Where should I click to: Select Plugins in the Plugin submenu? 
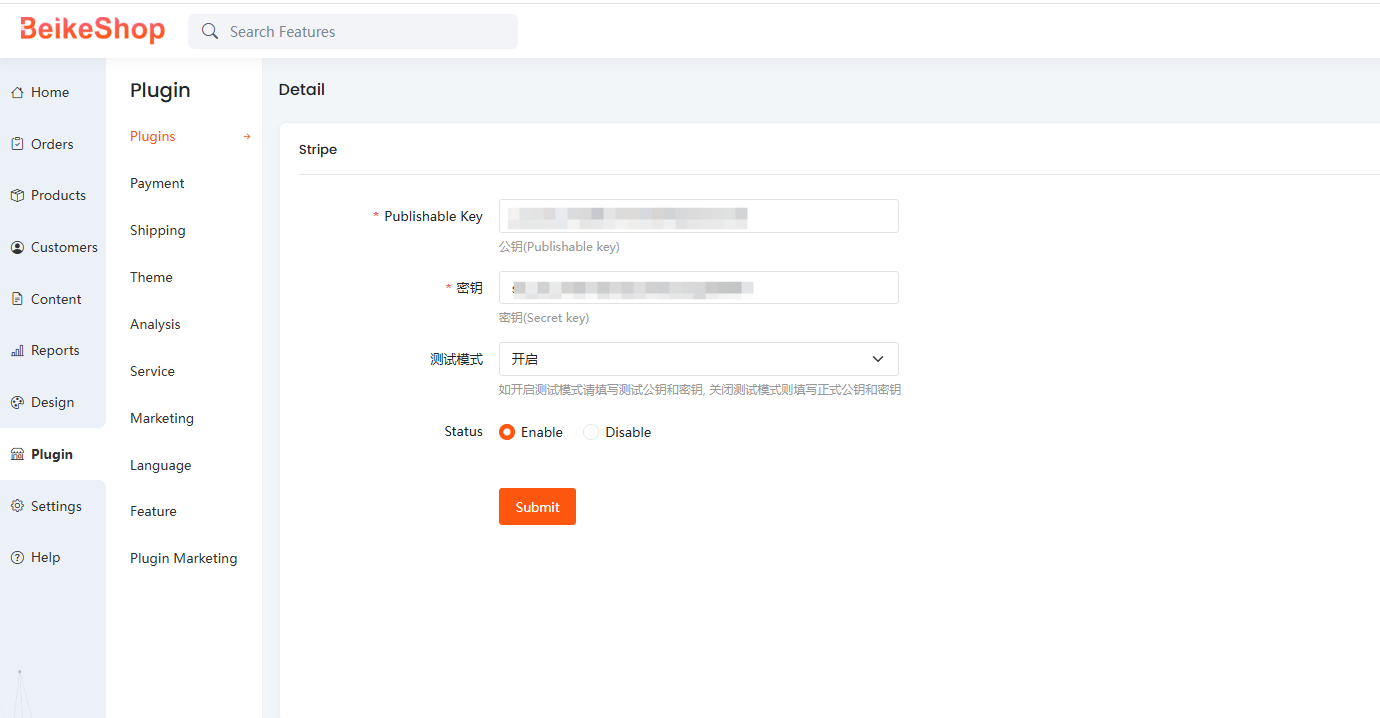pos(153,136)
